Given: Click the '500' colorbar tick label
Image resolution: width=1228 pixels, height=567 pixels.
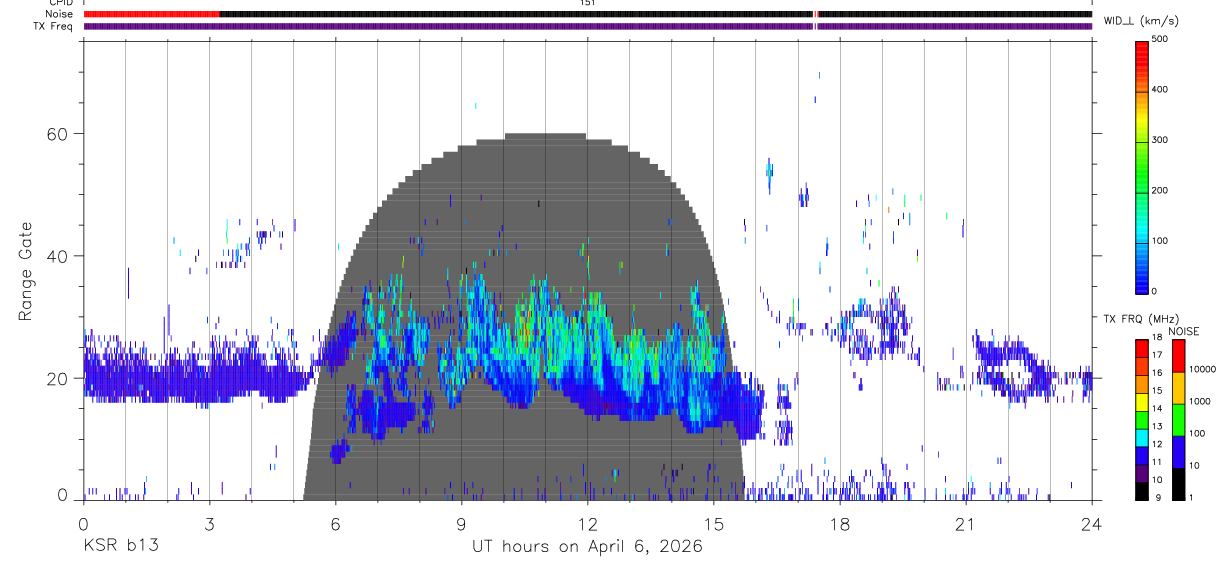Looking at the screenshot, I should pos(1161,39).
